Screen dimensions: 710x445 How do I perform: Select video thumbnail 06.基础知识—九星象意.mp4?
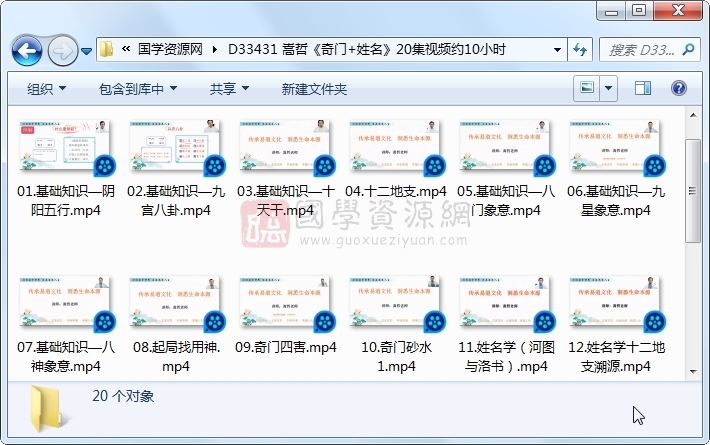pyautogui.click(x=614, y=146)
